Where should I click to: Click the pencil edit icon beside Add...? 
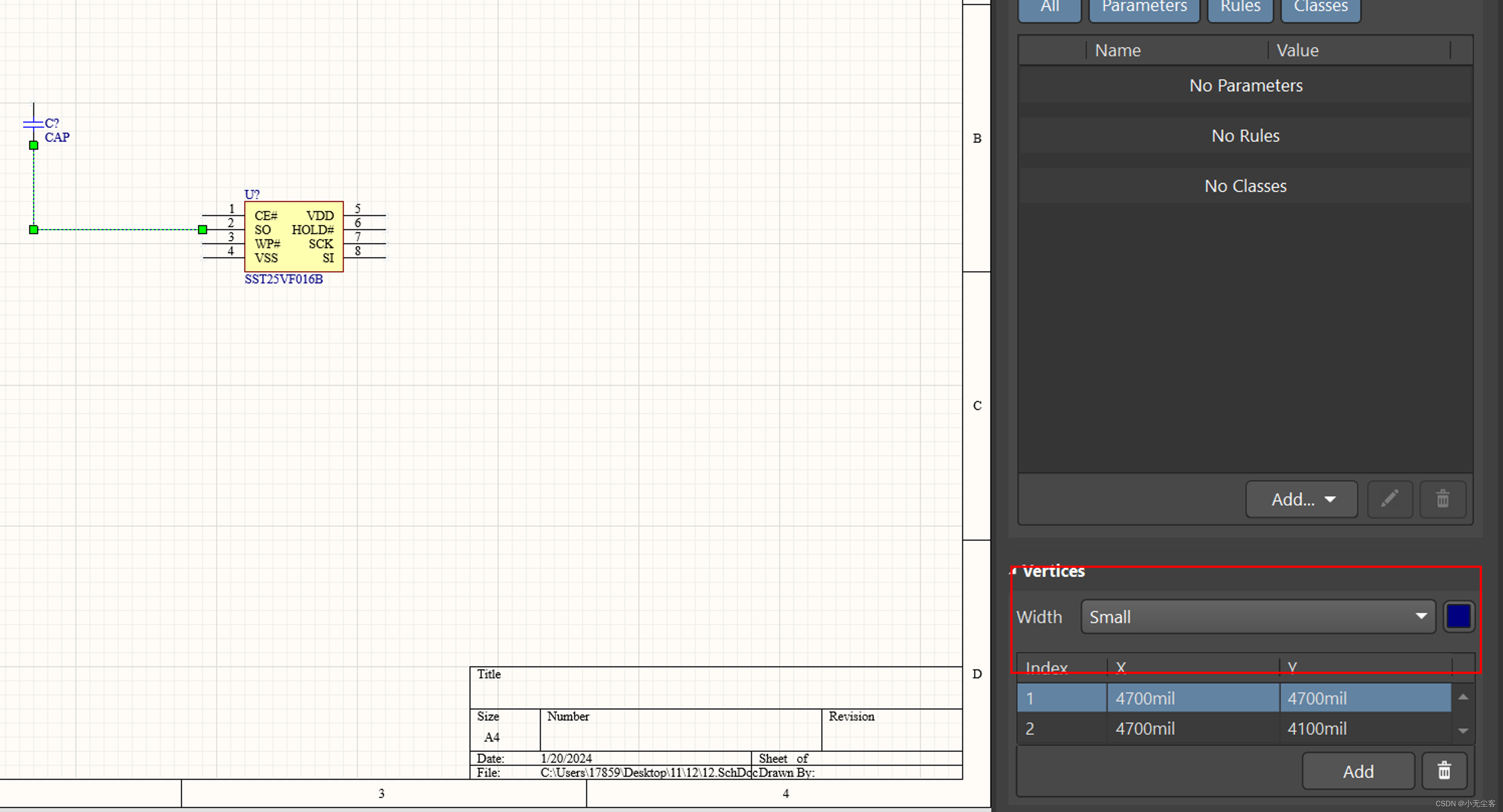pos(1389,499)
